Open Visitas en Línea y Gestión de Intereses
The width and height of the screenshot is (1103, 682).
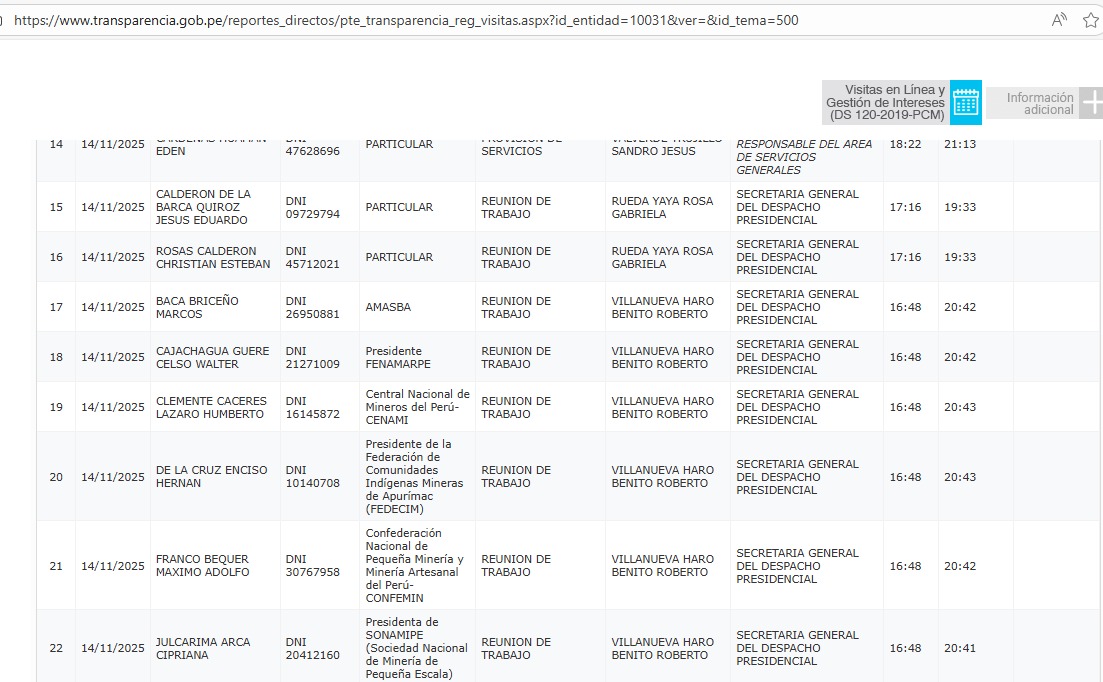886,103
